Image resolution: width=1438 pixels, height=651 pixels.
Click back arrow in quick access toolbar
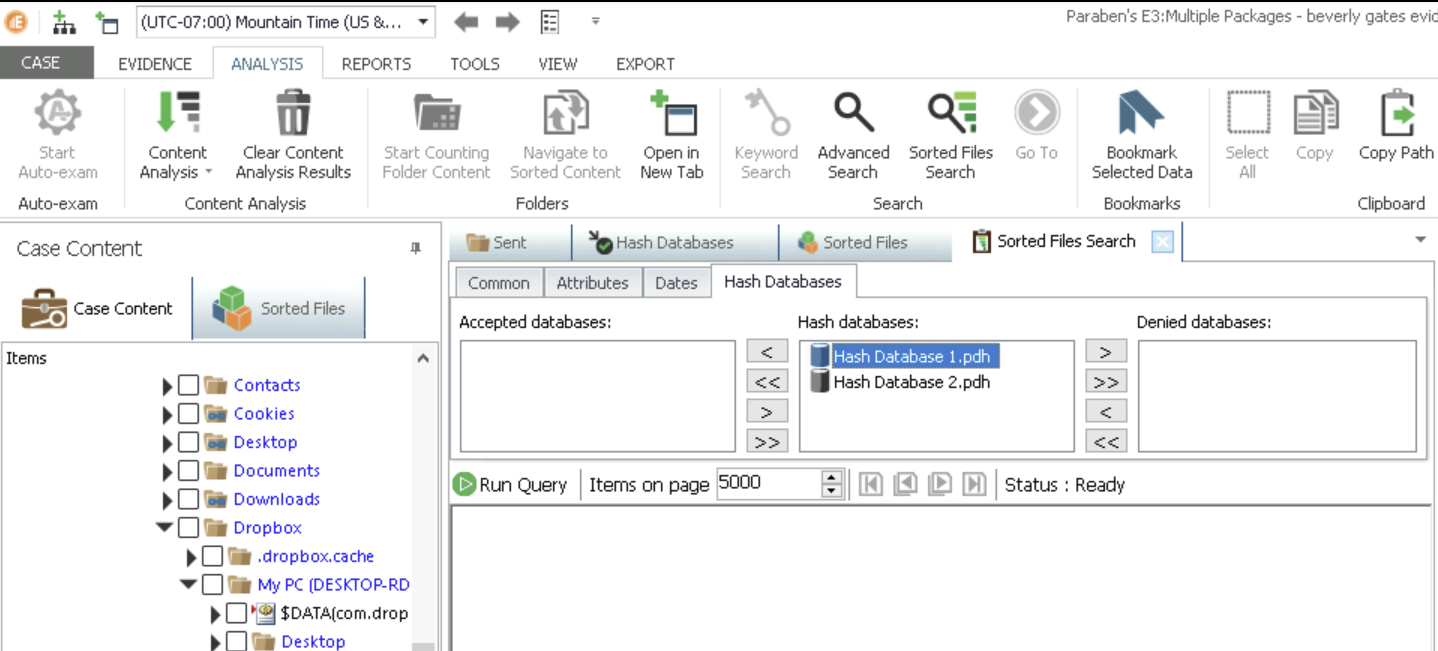[x=466, y=22]
